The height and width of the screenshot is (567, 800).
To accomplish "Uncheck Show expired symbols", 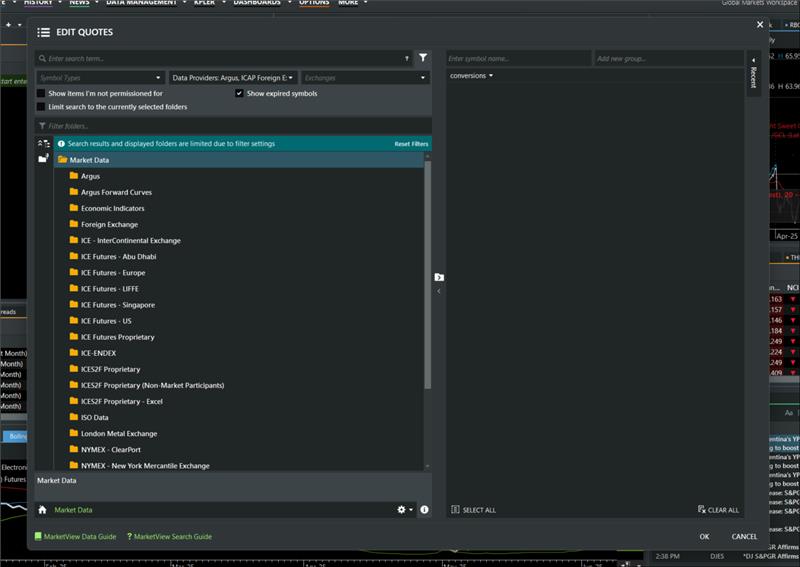I will [x=239, y=93].
